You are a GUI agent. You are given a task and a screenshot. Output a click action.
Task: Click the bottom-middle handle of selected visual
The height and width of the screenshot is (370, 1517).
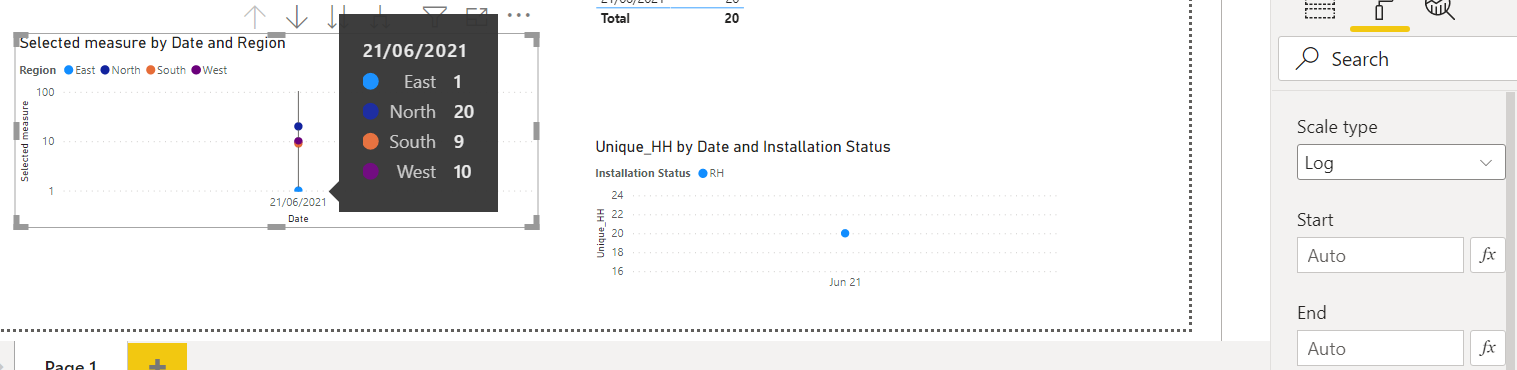(x=277, y=228)
